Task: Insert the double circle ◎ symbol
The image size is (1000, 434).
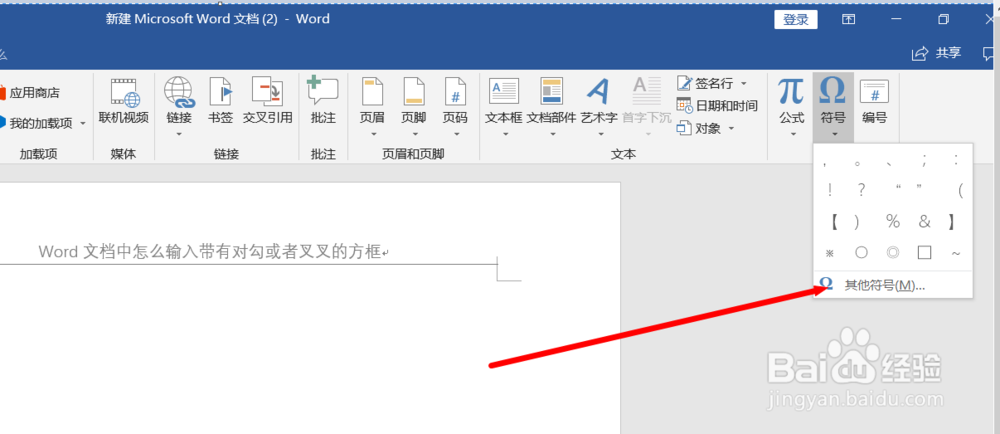Action: point(893,252)
